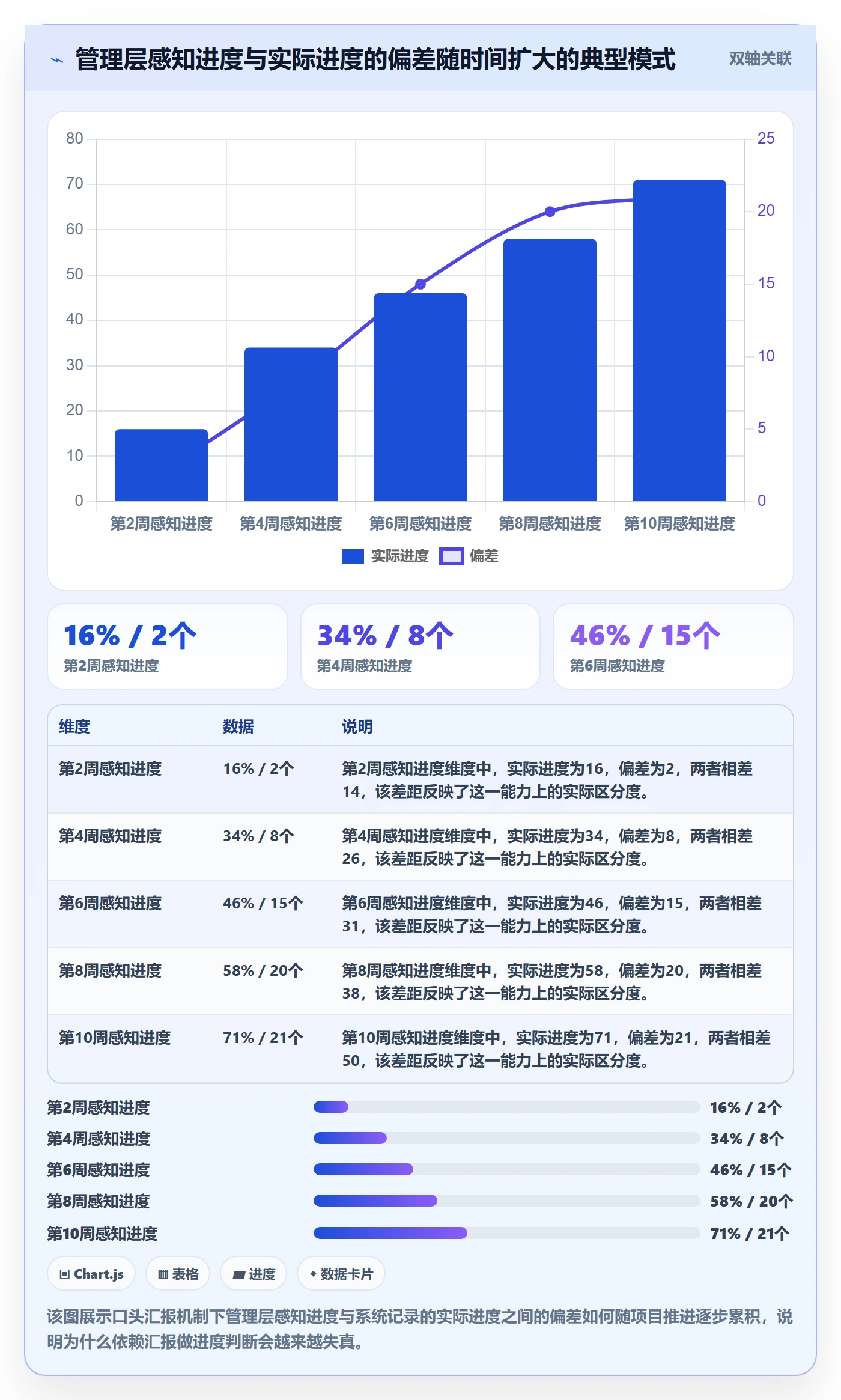841x1400 pixels.
Task: Click the 58% / 20个 progress value label
Action: (x=751, y=1201)
